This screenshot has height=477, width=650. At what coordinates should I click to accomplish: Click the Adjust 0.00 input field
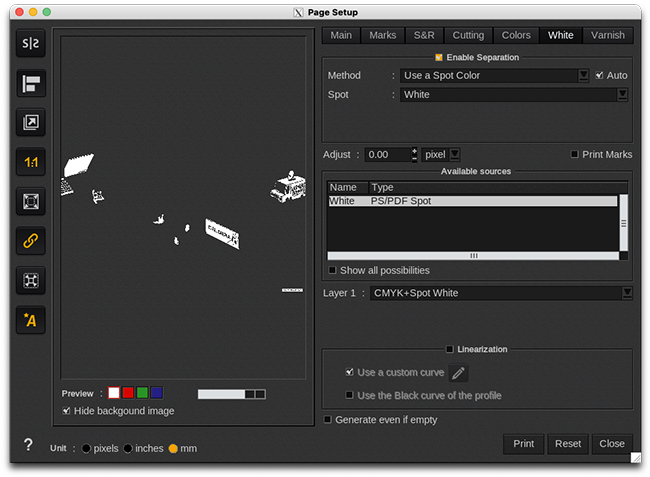pos(388,155)
